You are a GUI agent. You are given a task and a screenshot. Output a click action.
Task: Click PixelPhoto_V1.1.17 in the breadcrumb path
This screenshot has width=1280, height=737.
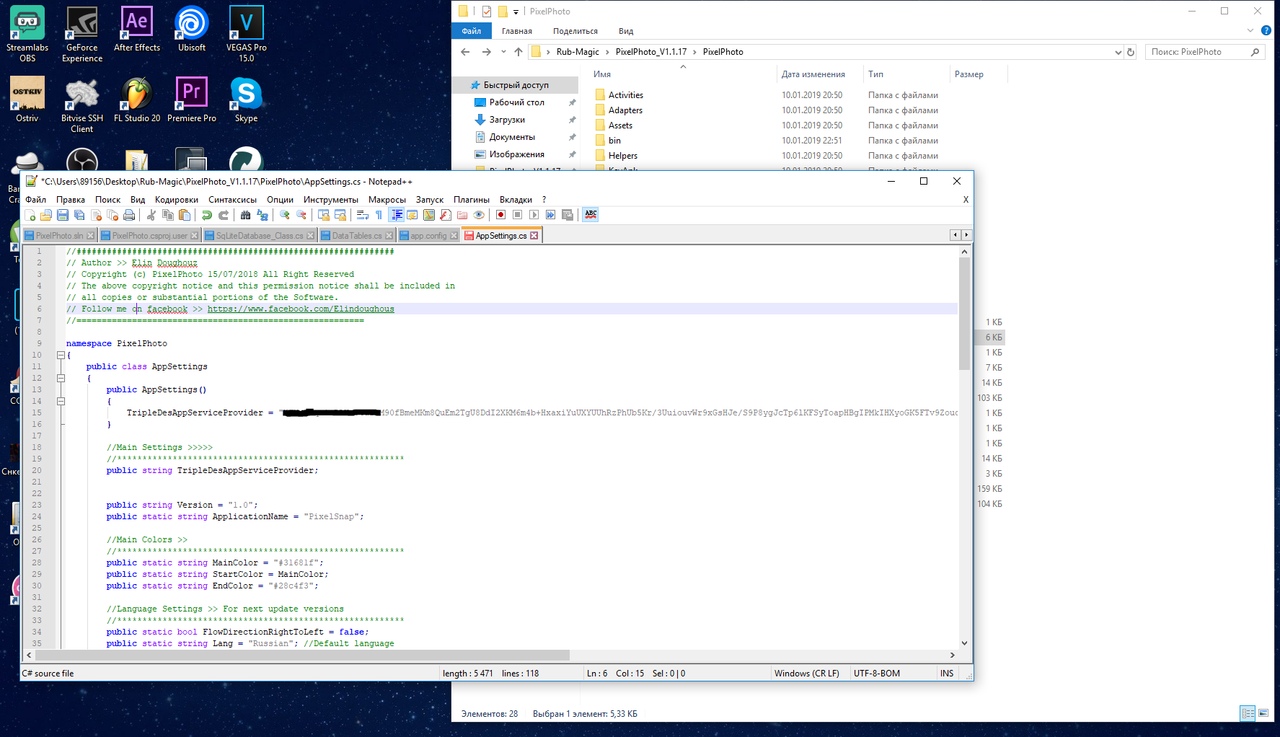click(x=652, y=52)
